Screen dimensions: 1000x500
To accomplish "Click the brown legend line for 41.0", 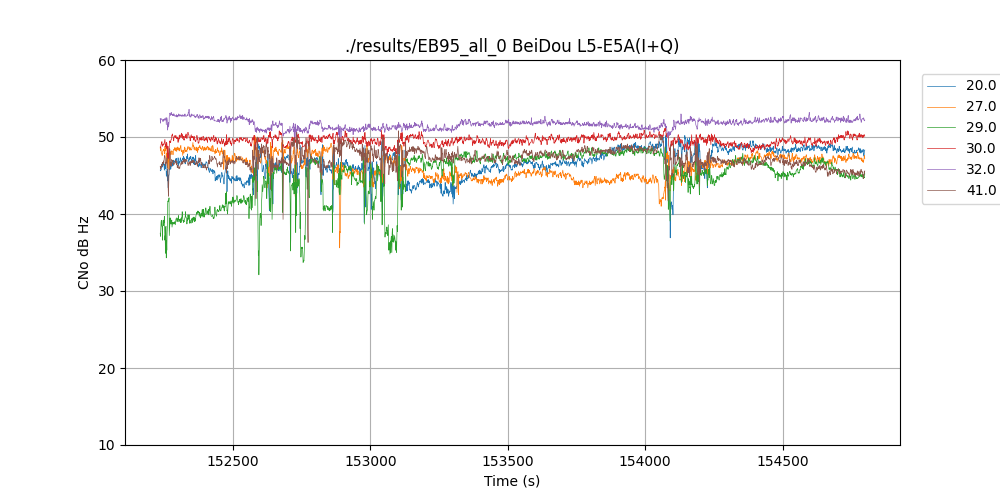I will pyautogui.click(x=941, y=191).
